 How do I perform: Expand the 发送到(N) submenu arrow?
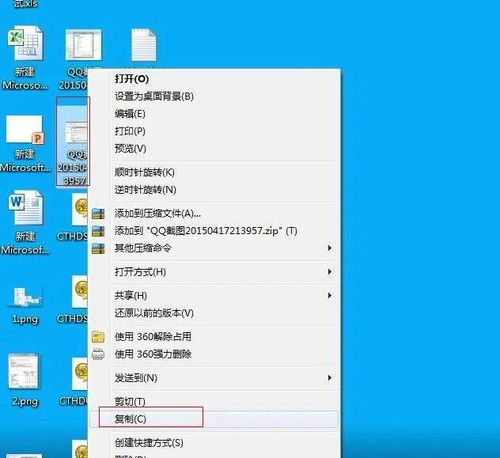click(329, 378)
